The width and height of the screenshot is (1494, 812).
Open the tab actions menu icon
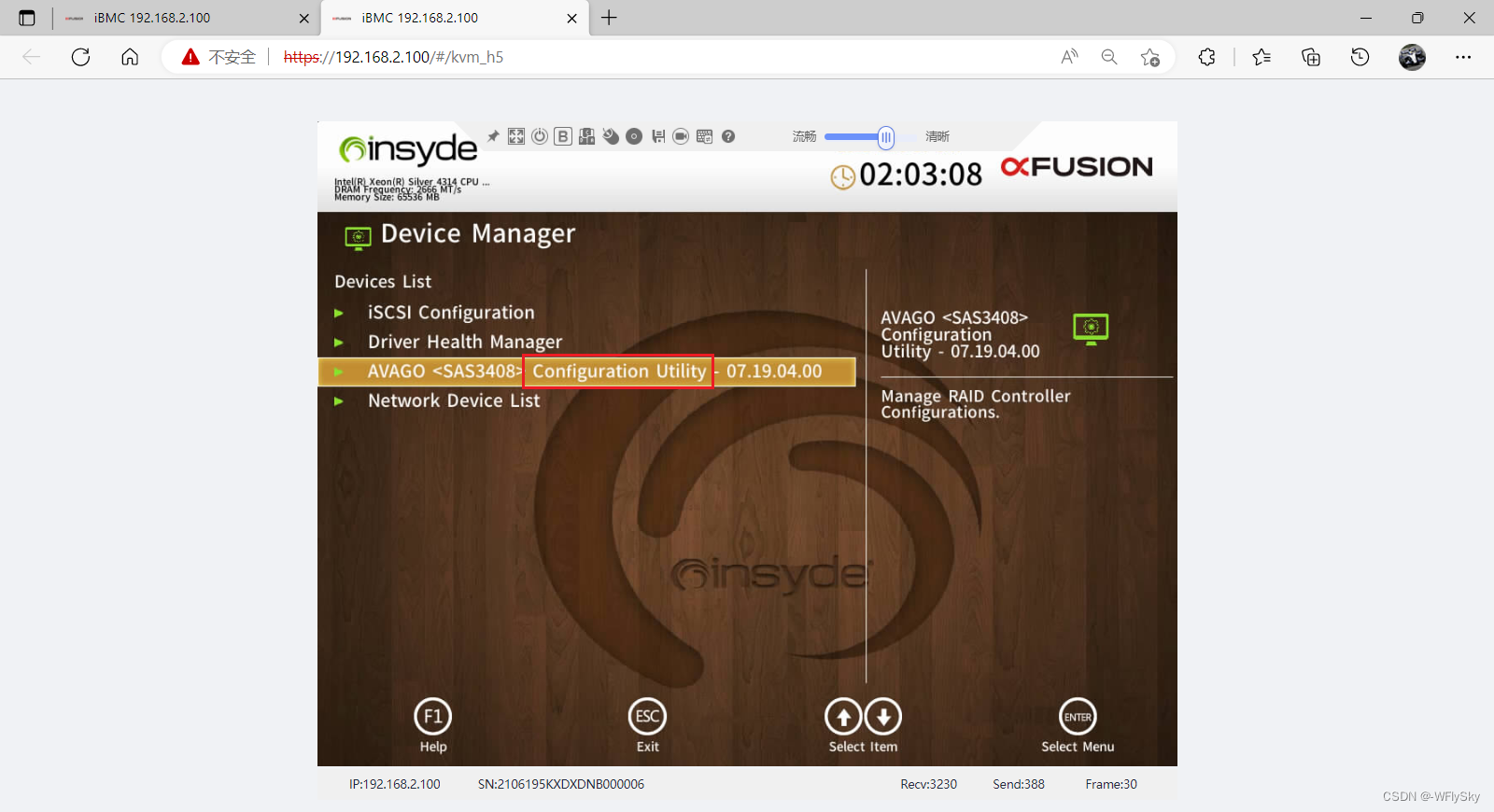point(27,18)
